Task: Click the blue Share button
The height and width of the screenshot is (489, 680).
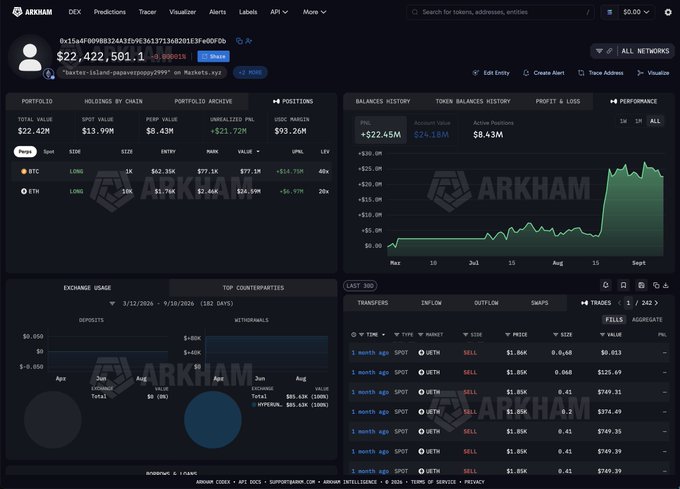Action: pyautogui.click(x=213, y=56)
